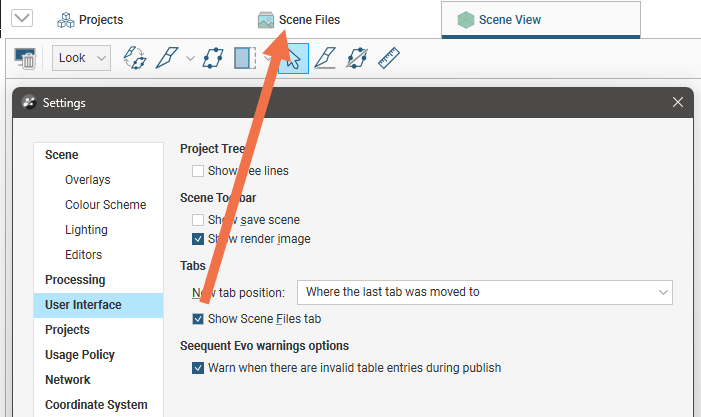Close the Settings dialog
Screen dimensions: 701x417
678,102
